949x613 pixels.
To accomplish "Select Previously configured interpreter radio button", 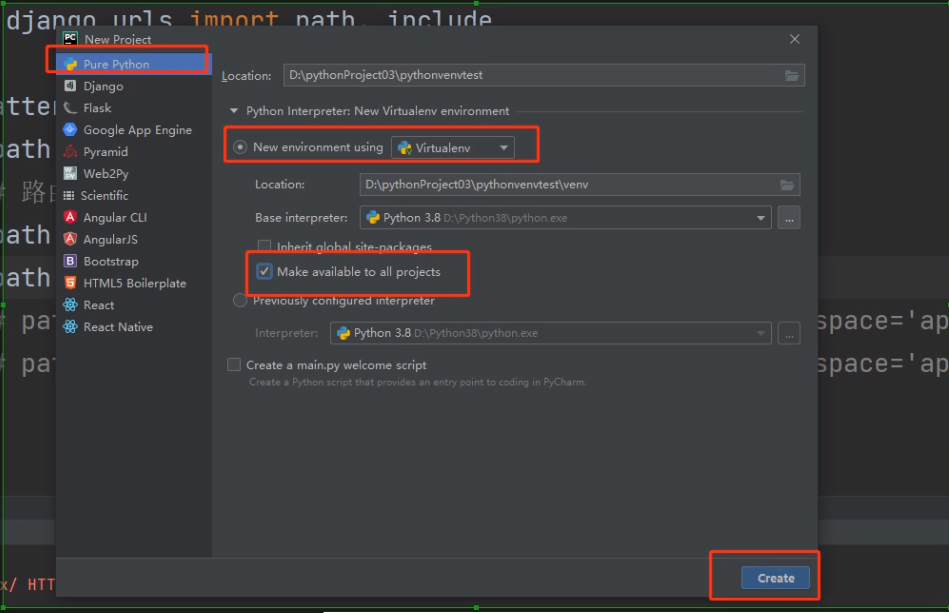I will pos(240,300).
